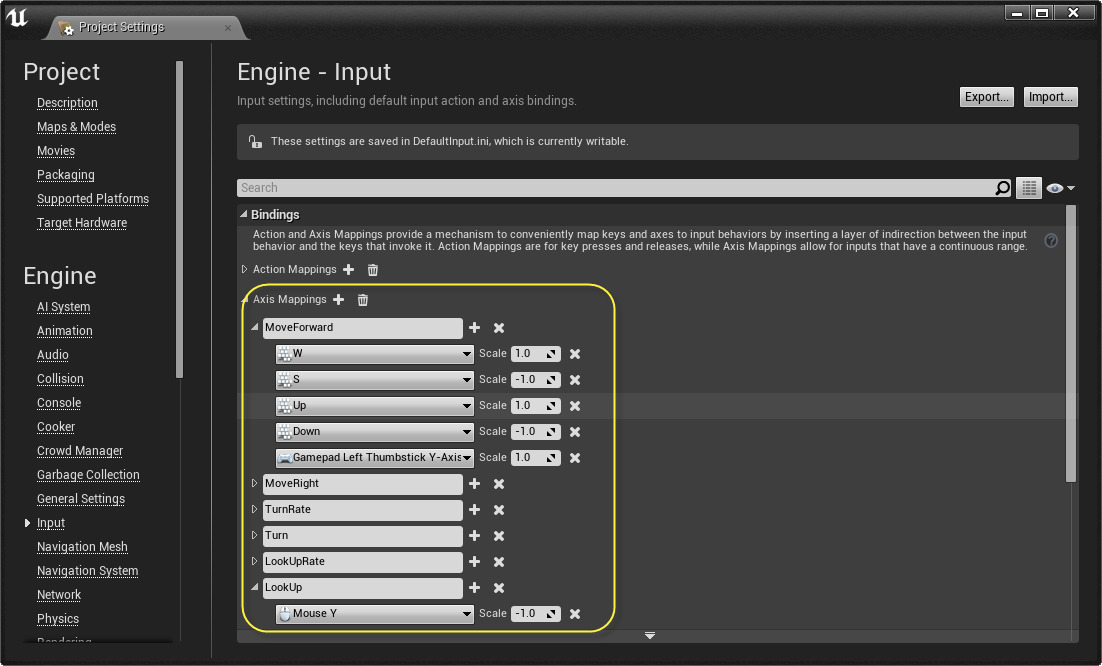Delete all Axis Mappings with trash icon

[363, 300]
